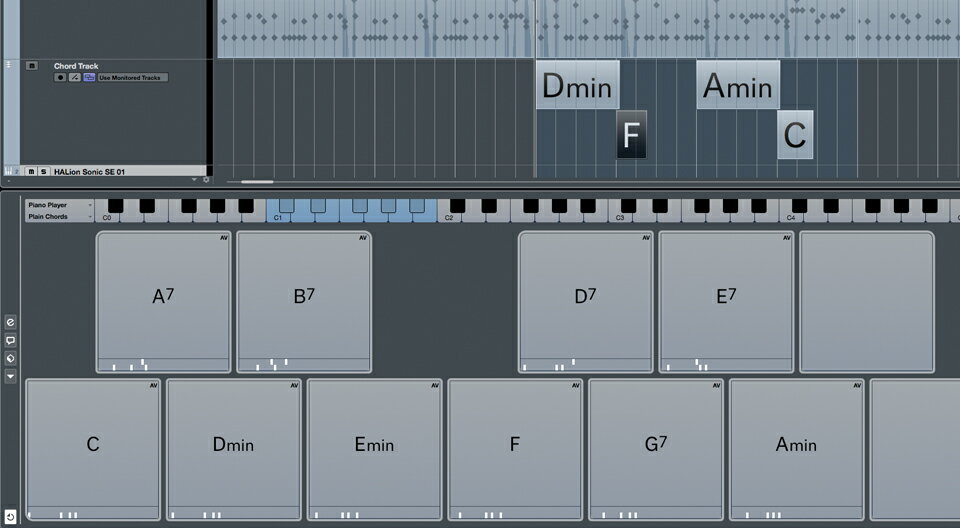This screenshot has width=960, height=528.
Task: Click the C0 key on the keyboard
Action: [107, 216]
